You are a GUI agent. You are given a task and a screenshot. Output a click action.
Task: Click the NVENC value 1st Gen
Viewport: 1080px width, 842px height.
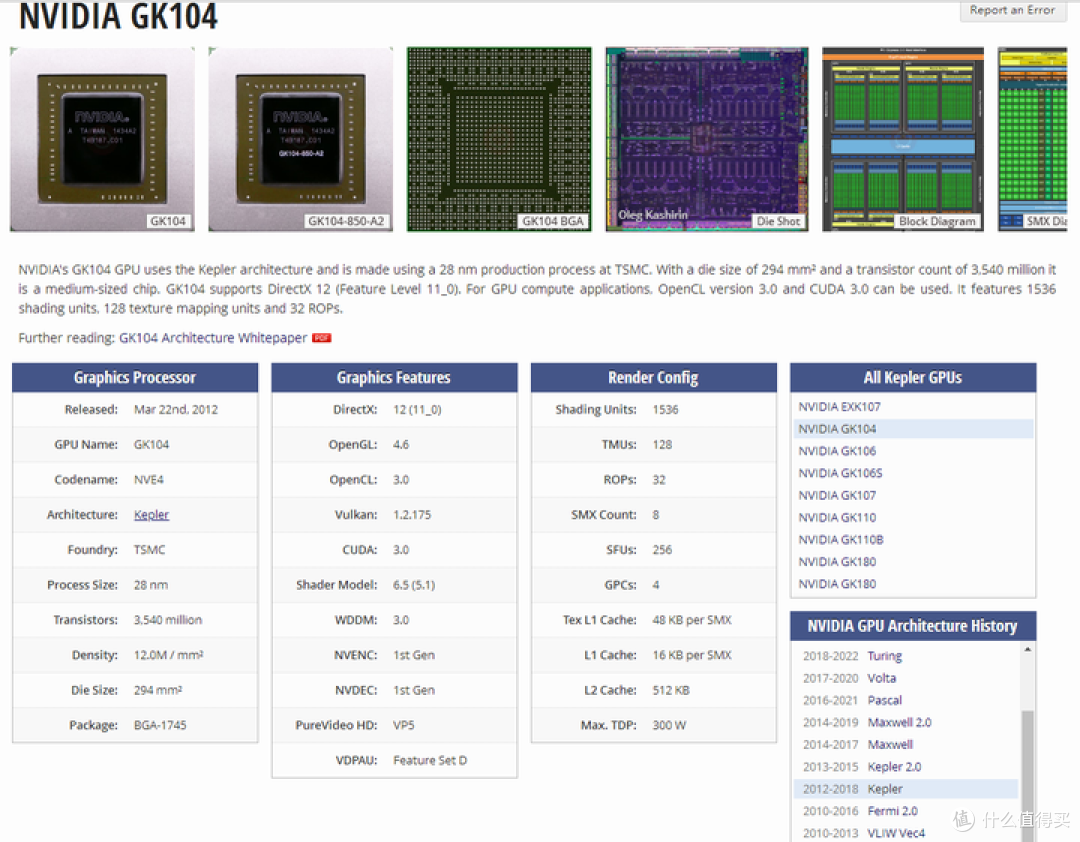point(414,655)
